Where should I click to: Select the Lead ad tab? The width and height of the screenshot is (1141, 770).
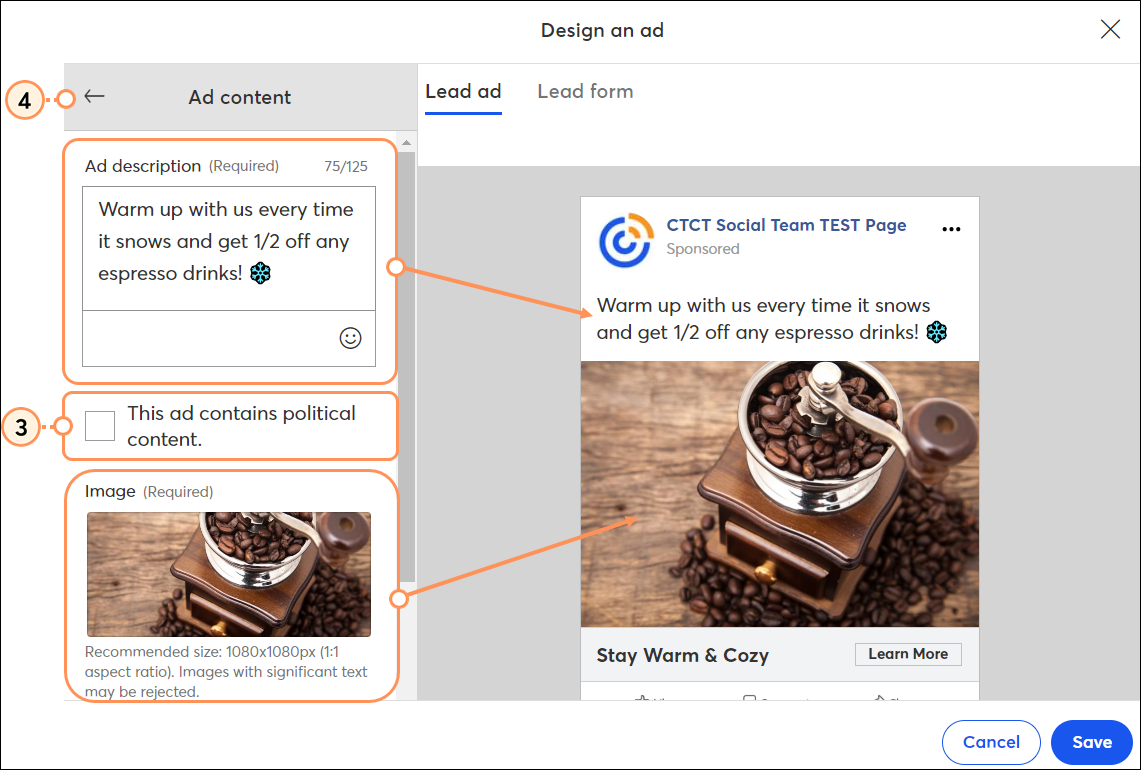(463, 92)
